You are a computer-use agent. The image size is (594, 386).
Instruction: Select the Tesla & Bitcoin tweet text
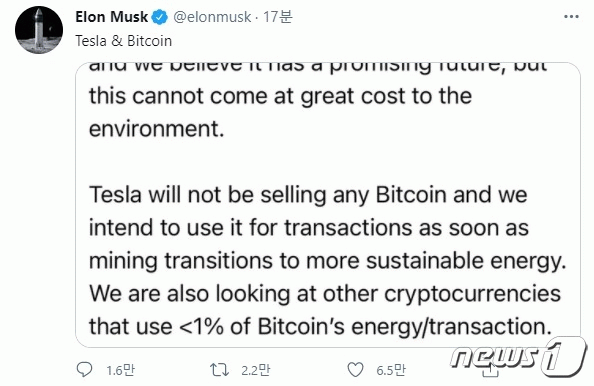pos(123,41)
